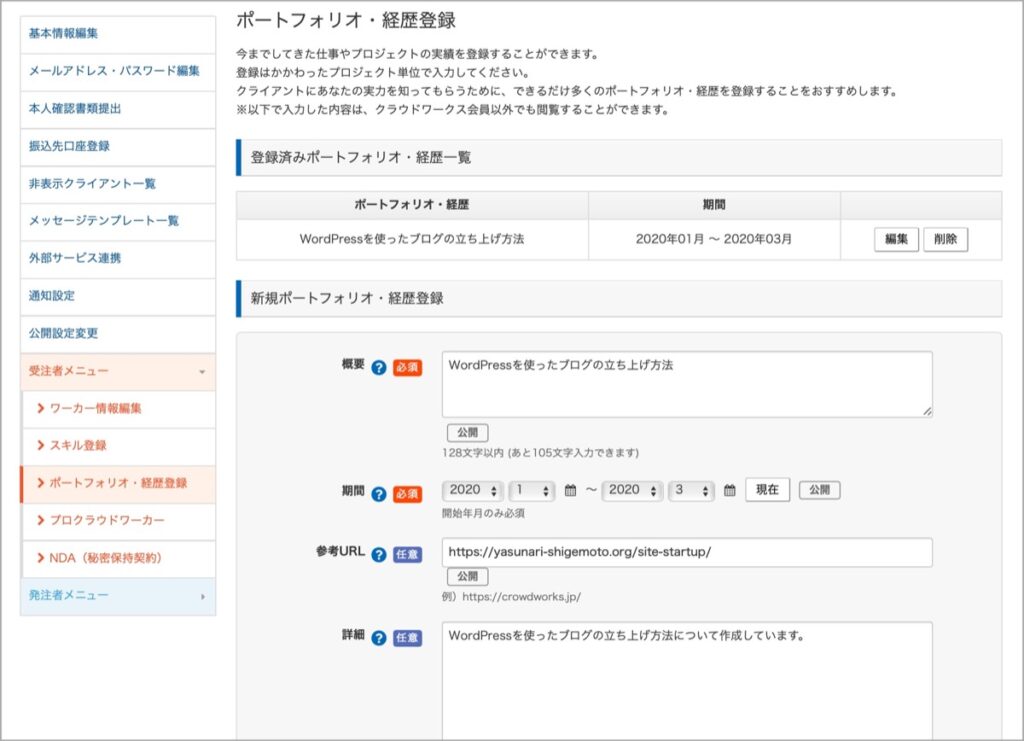The image size is (1024, 741).
Task: Toggle 公開 button in the 期間 row
Action: click(820, 490)
